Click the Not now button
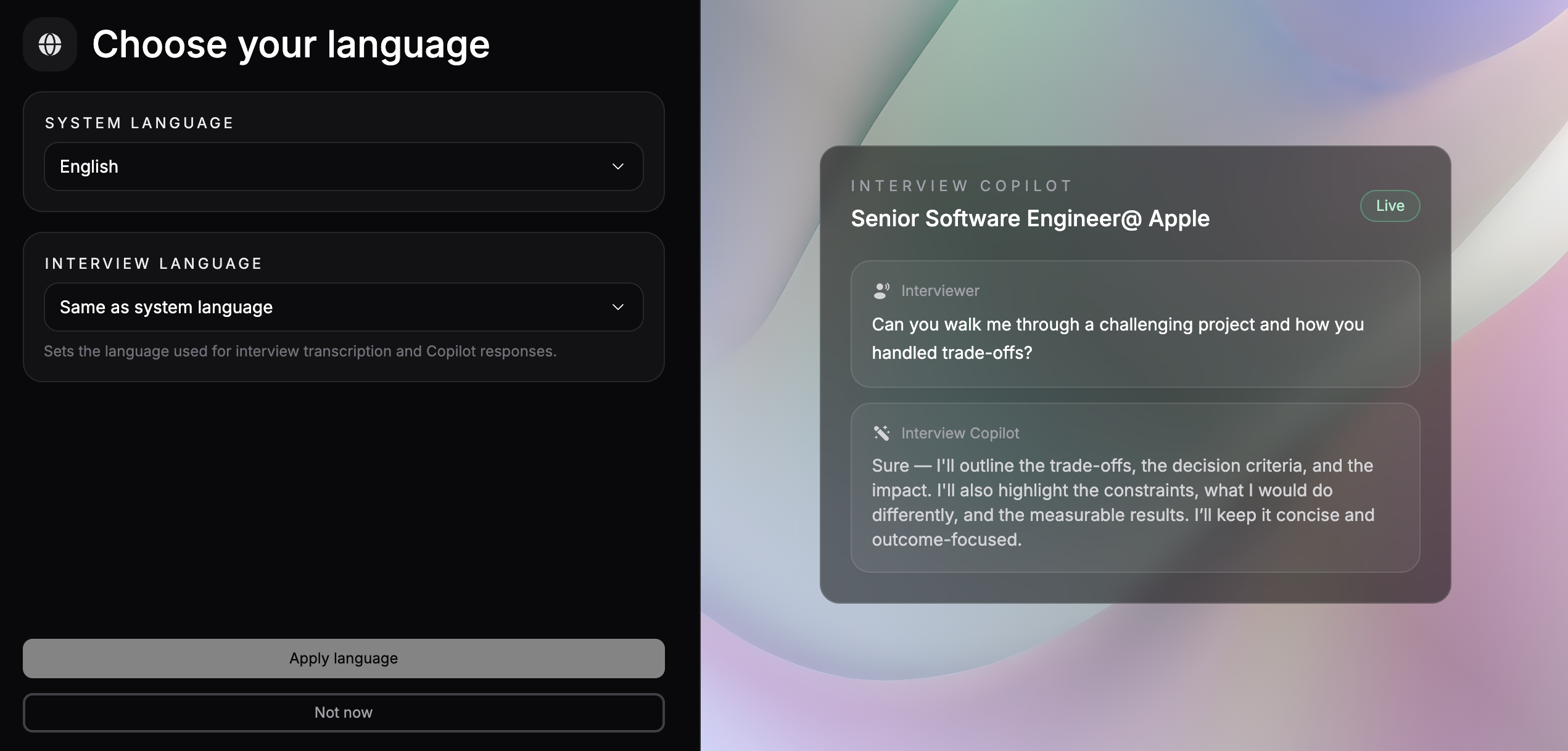 click(343, 712)
